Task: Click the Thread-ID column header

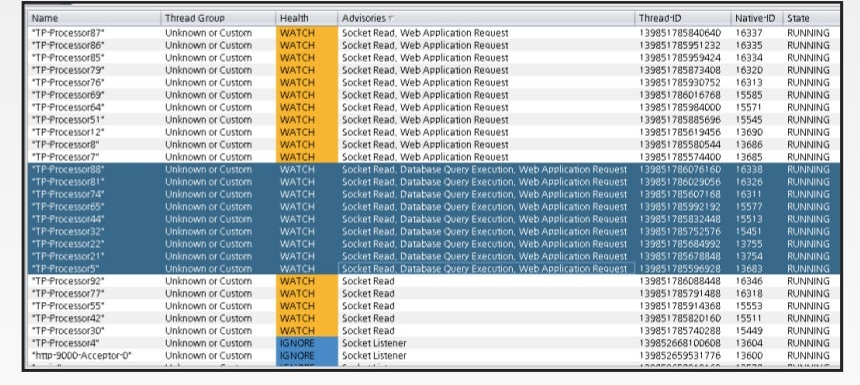Action: tap(683, 18)
